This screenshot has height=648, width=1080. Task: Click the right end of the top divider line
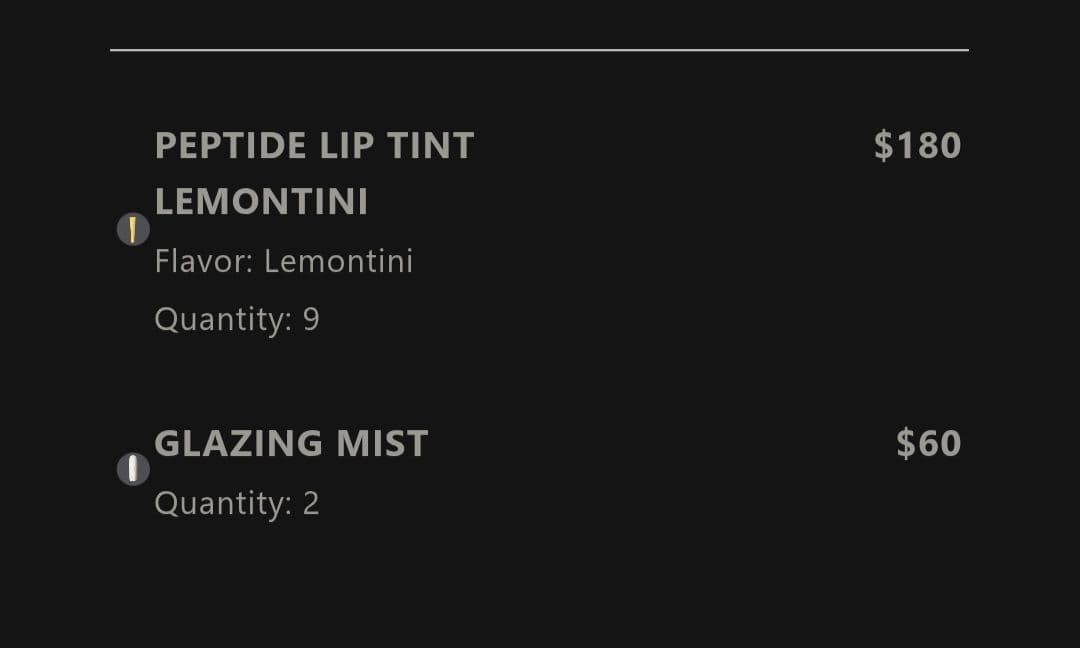coord(965,49)
